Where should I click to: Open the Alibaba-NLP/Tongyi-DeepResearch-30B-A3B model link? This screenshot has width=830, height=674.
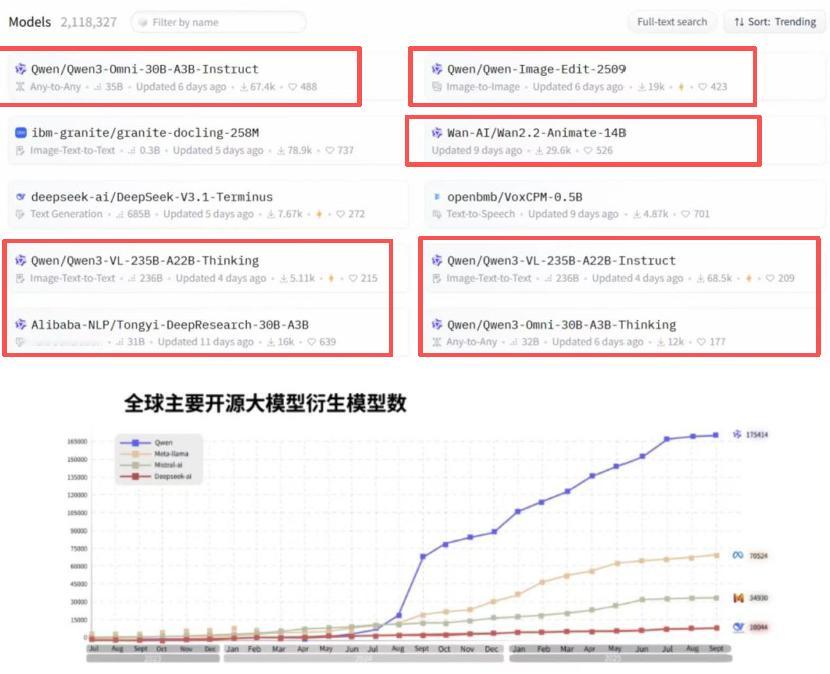170,325
